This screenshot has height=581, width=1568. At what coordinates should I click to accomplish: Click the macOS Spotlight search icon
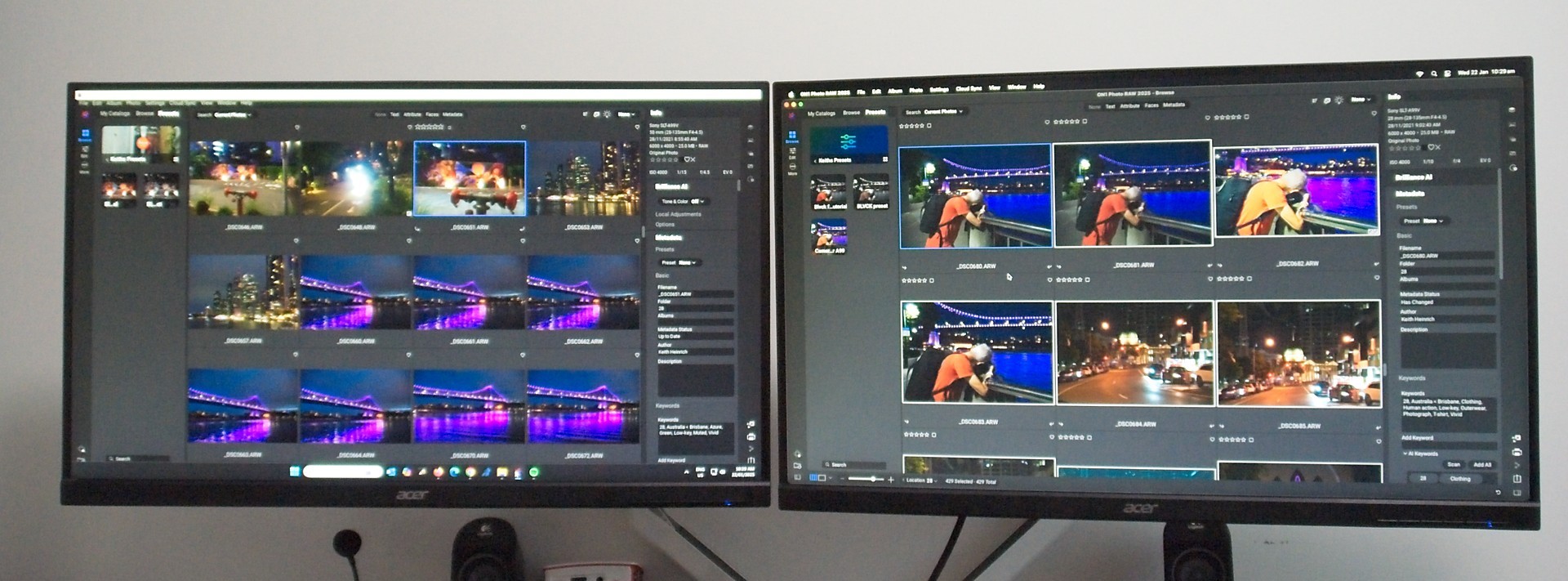pos(1433,74)
